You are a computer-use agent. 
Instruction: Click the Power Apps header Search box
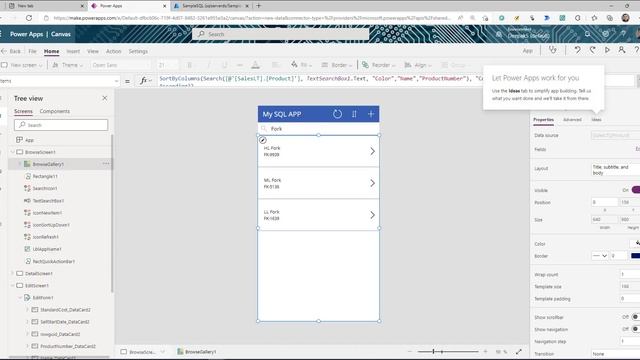pos(280,34)
